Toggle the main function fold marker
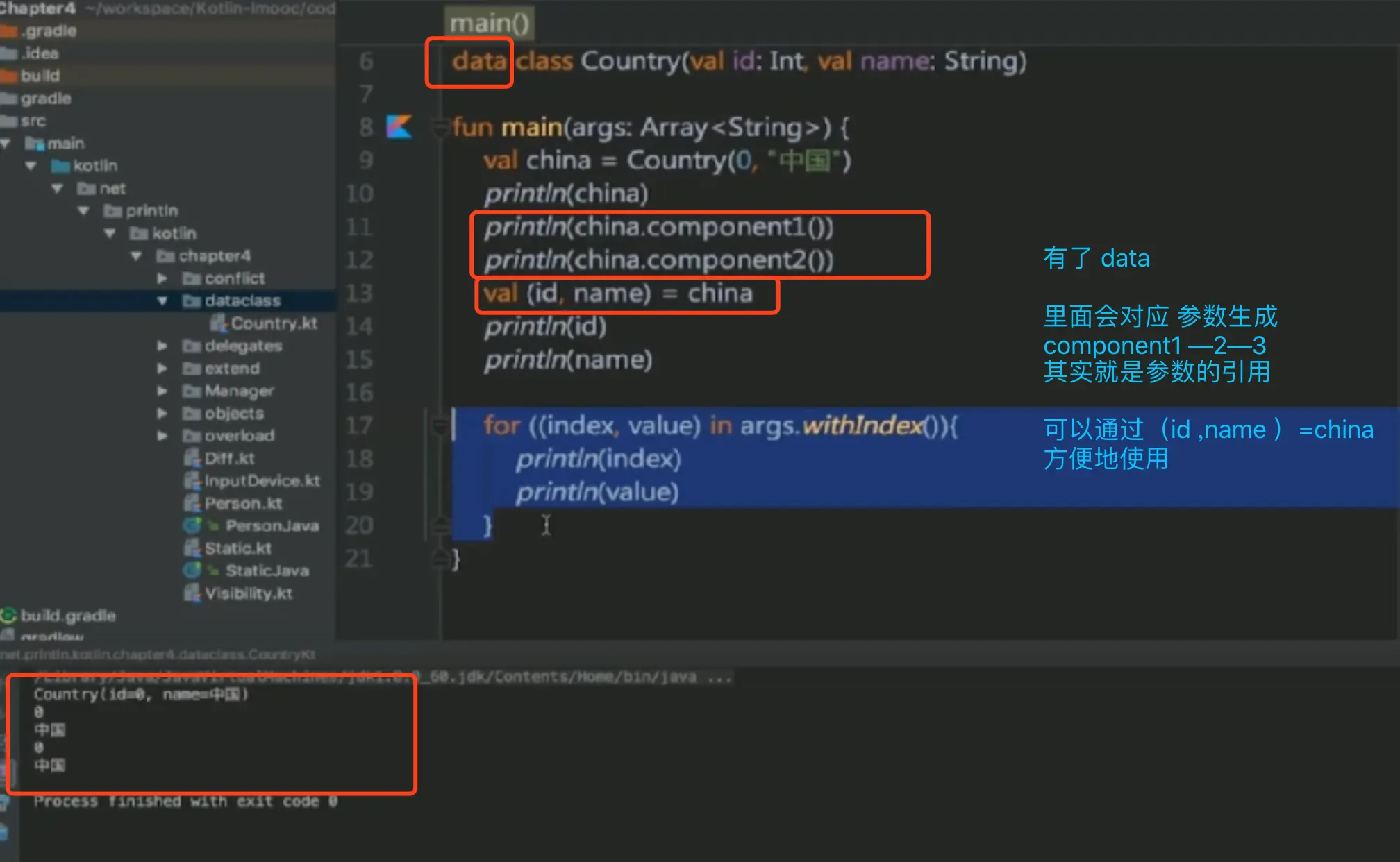Image resolution: width=1400 pixels, height=862 pixels. click(x=439, y=127)
